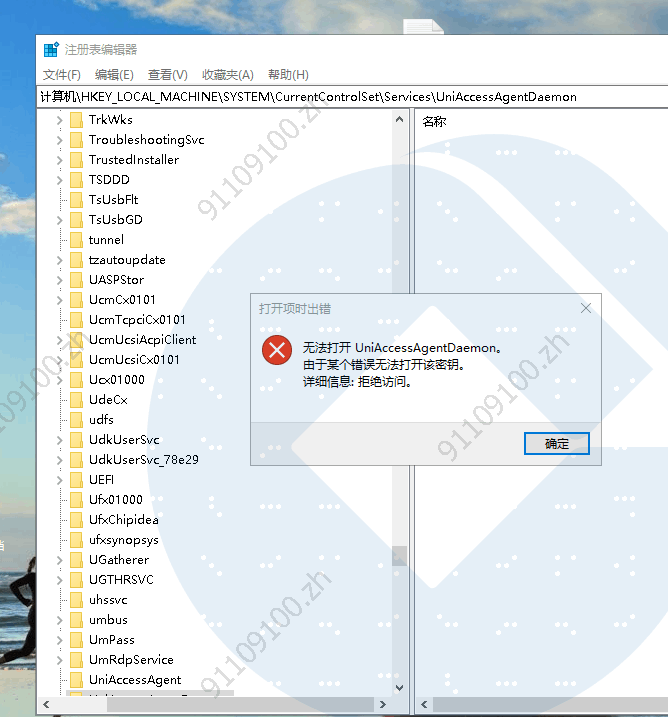Image resolution: width=668 pixels, height=717 pixels.
Task: Click the registry path address bar
Action: click(352, 97)
